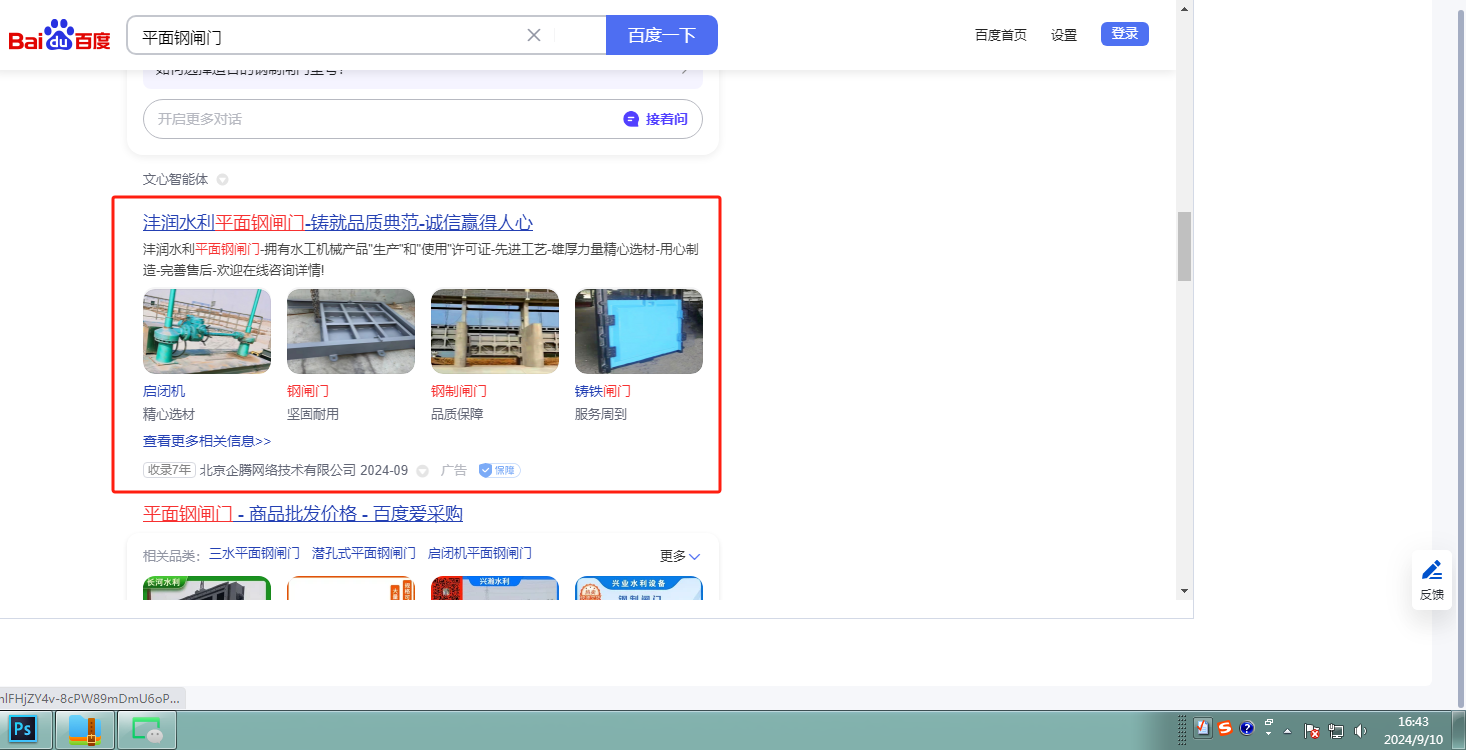This screenshot has height=750, width=1466.
Task: Click the 登录 login button
Action: click(1125, 34)
